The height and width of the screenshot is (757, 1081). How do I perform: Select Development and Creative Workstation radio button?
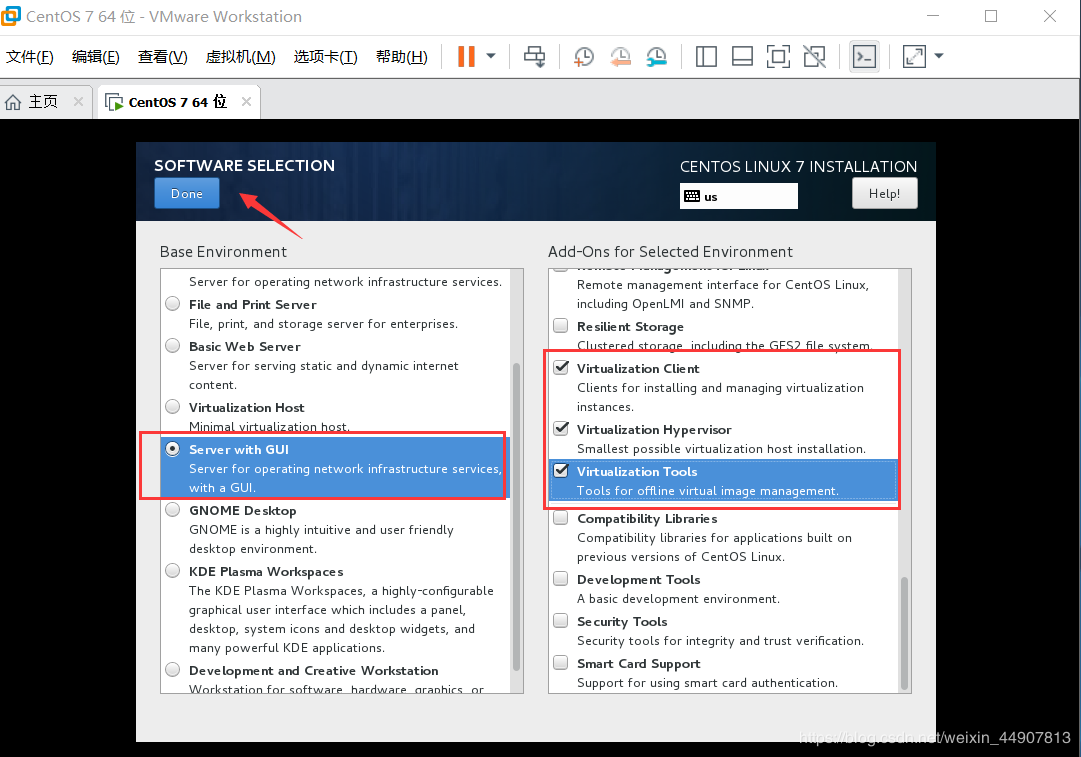172,670
